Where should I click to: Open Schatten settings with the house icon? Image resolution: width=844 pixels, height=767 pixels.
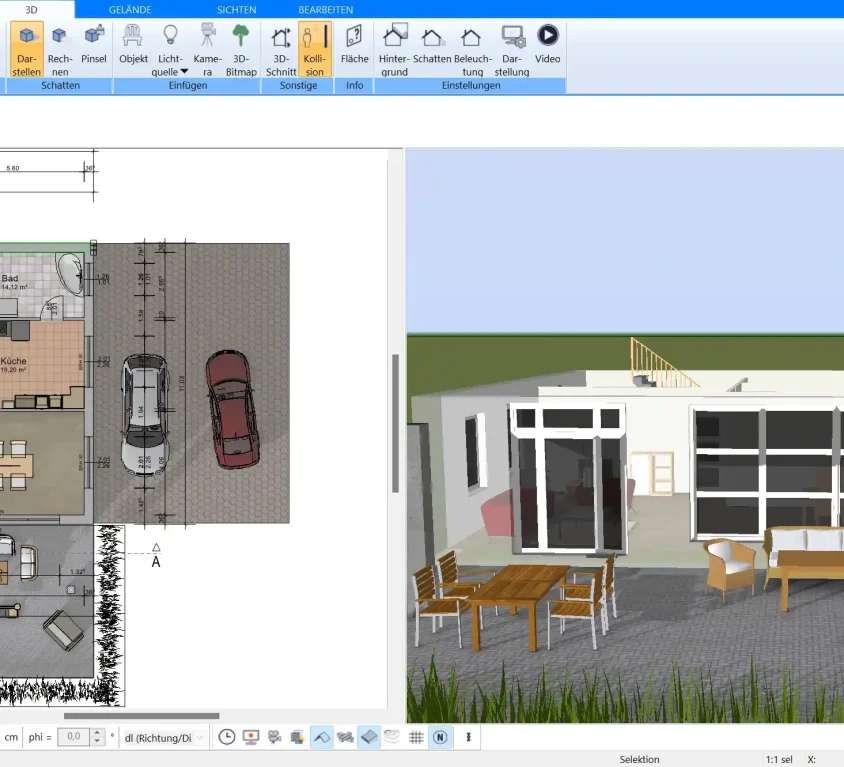click(x=432, y=44)
